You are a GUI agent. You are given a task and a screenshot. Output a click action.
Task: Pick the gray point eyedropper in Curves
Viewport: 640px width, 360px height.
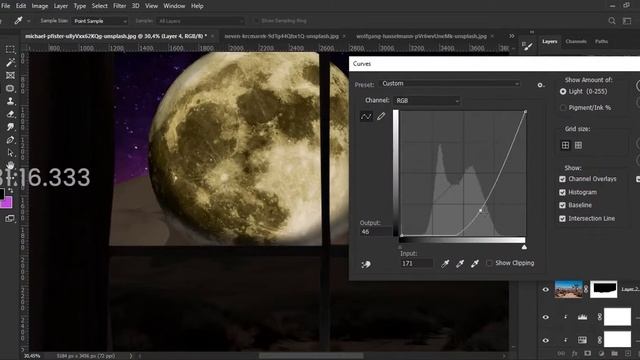460,264
